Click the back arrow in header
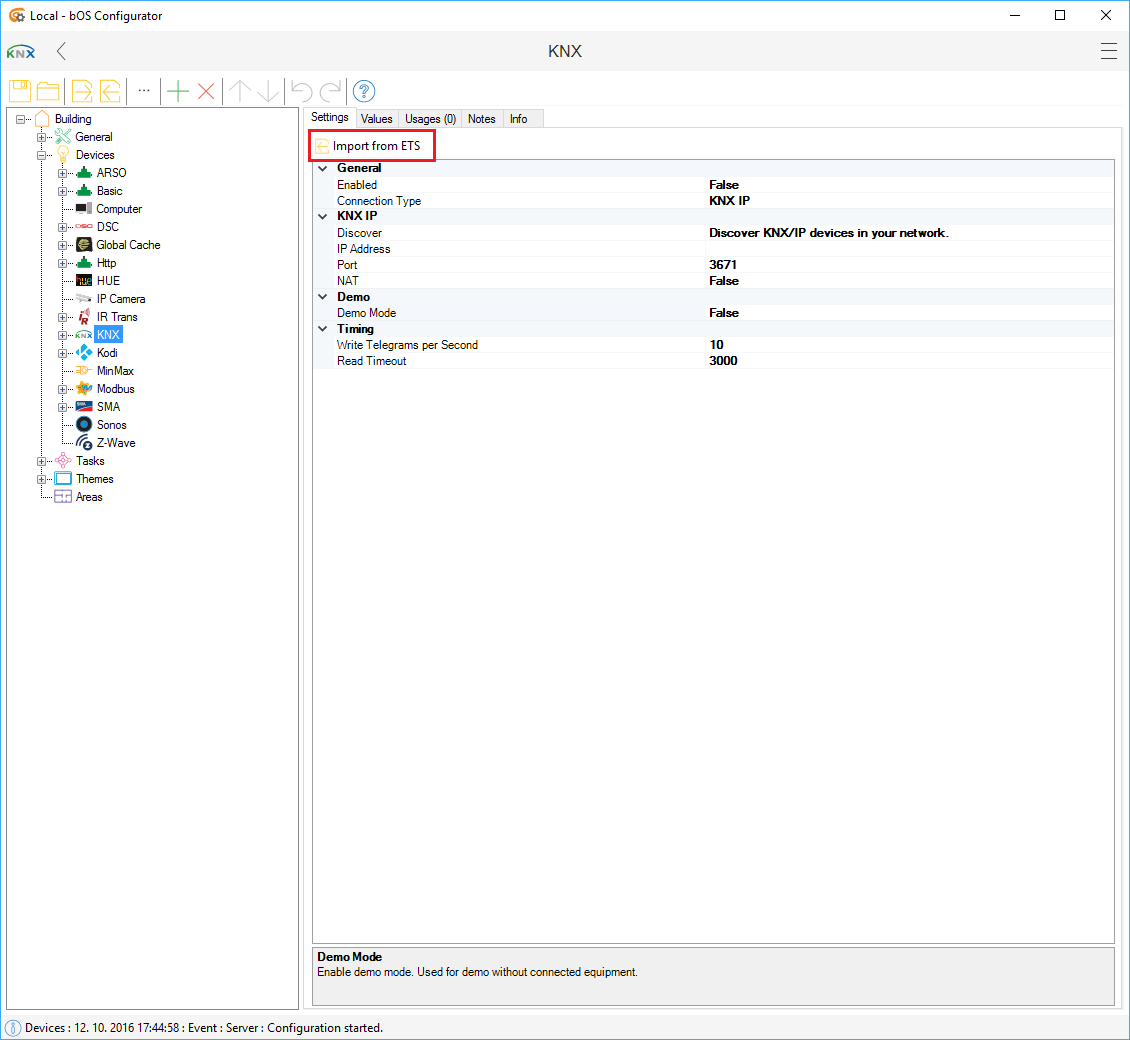The image size is (1130, 1040). click(x=62, y=51)
